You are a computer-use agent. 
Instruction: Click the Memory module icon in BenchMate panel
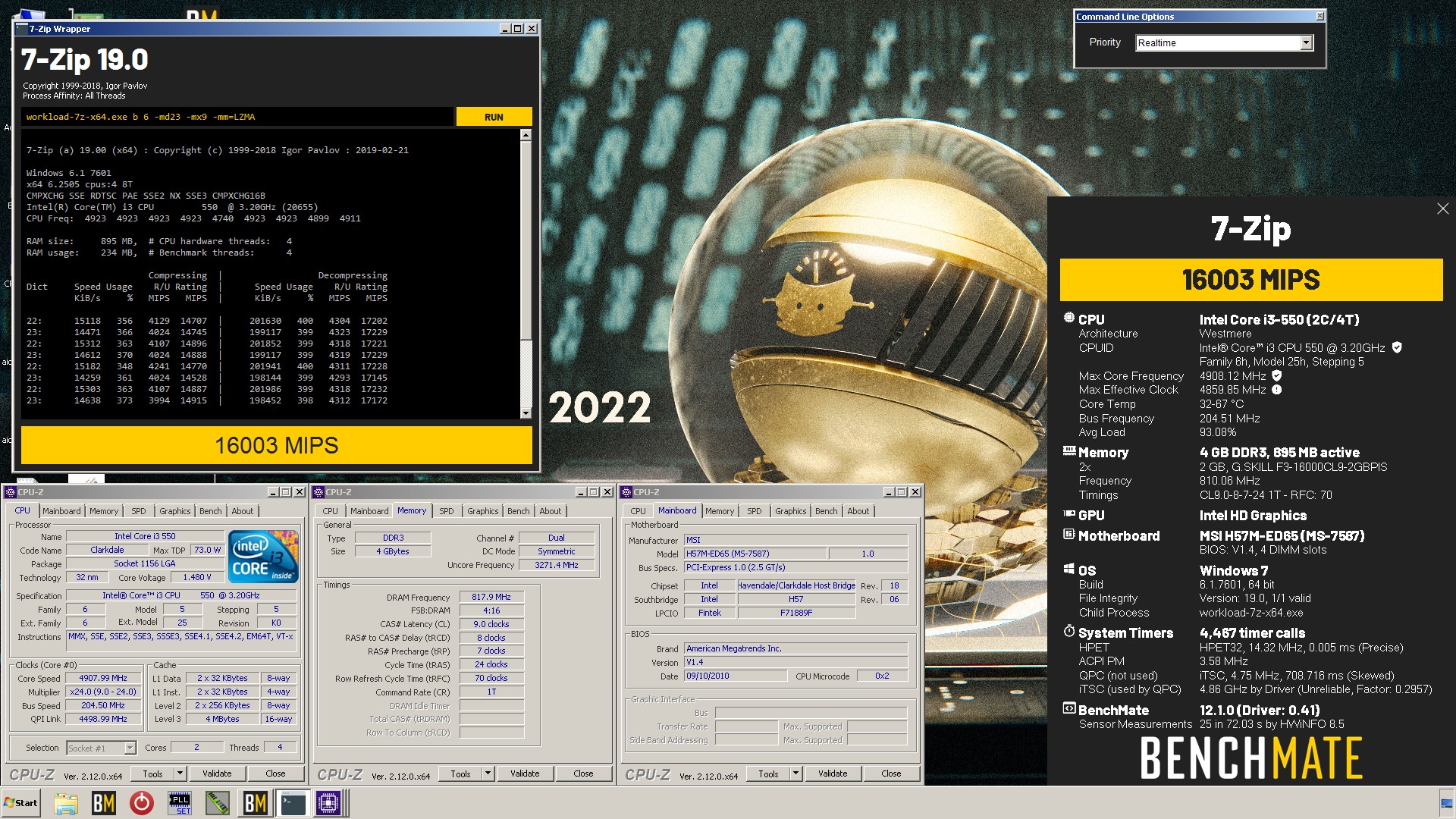tap(1069, 451)
